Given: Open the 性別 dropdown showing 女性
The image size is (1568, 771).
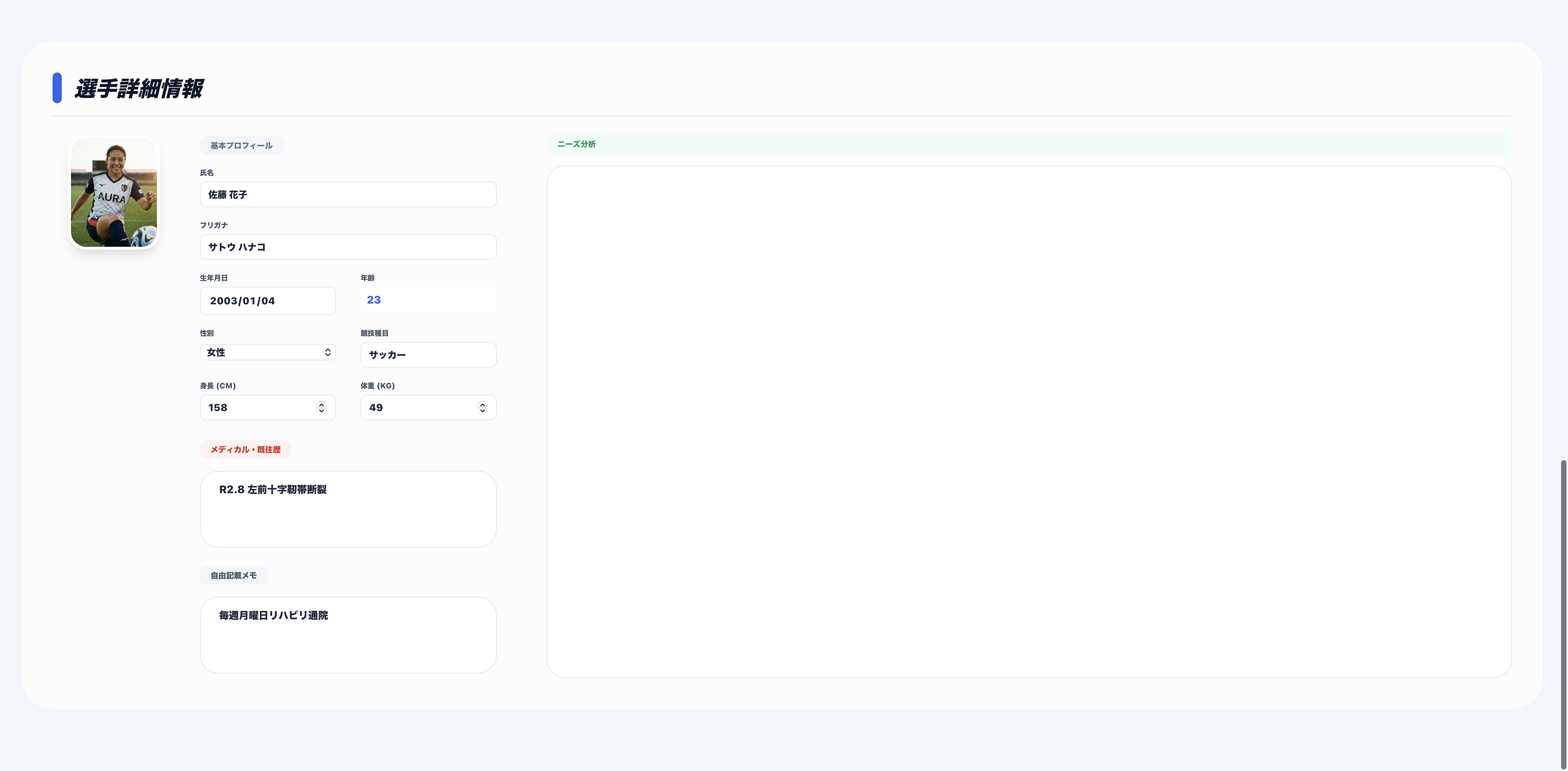Looking at the screenshot, I should click(x=267, y=353).
